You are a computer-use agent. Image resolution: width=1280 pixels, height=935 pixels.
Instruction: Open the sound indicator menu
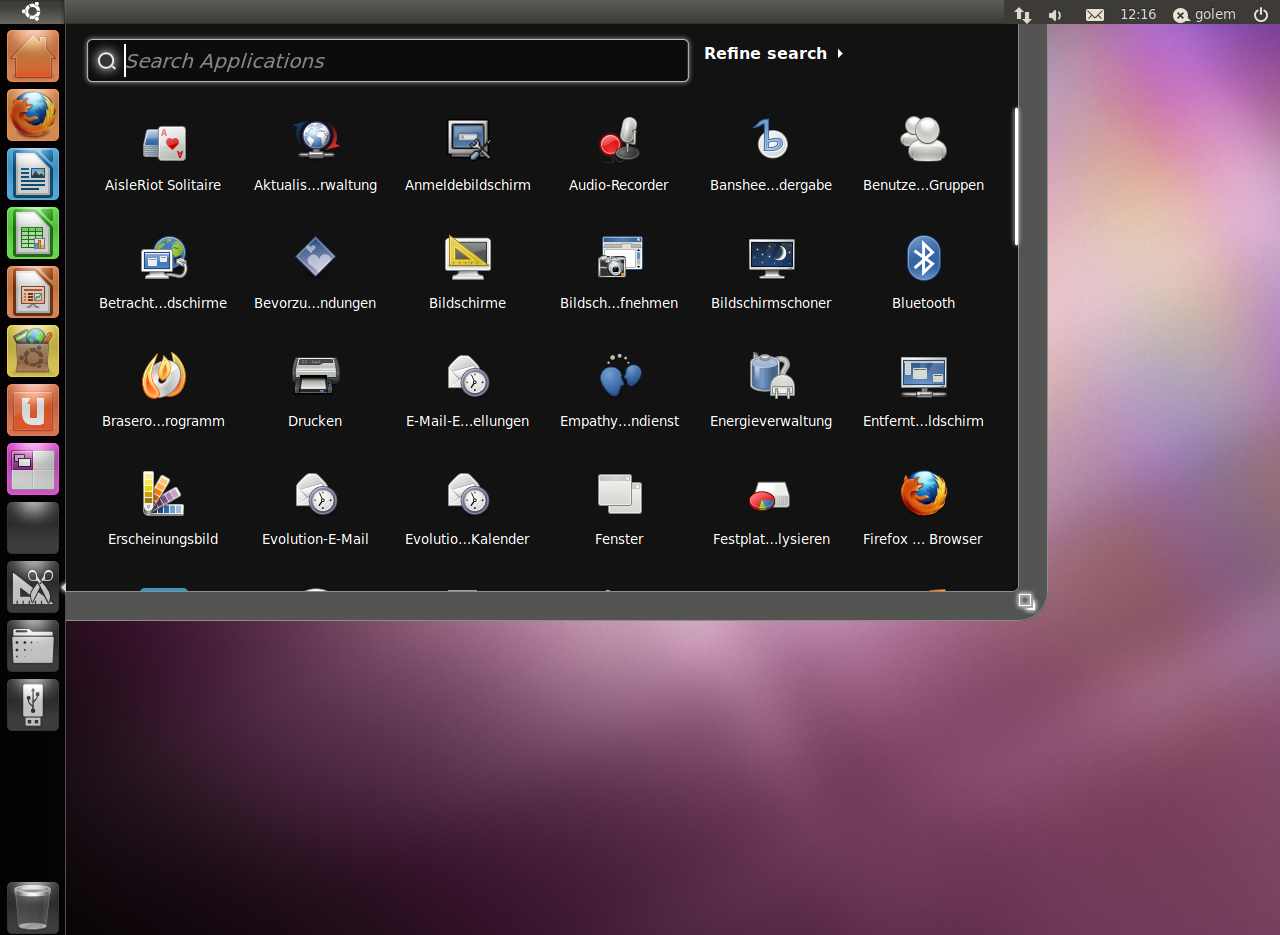click(x=1054, y=14)
